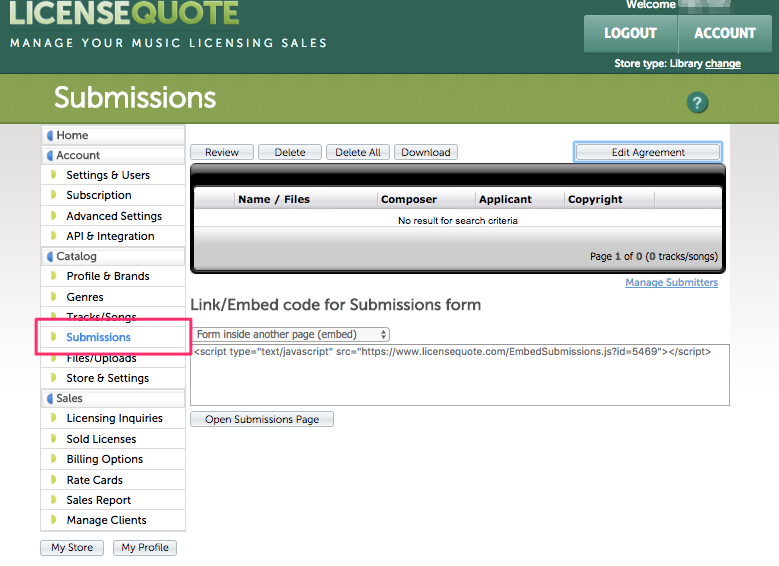Click the blue marker beside the Catalog section

(50, 257)
